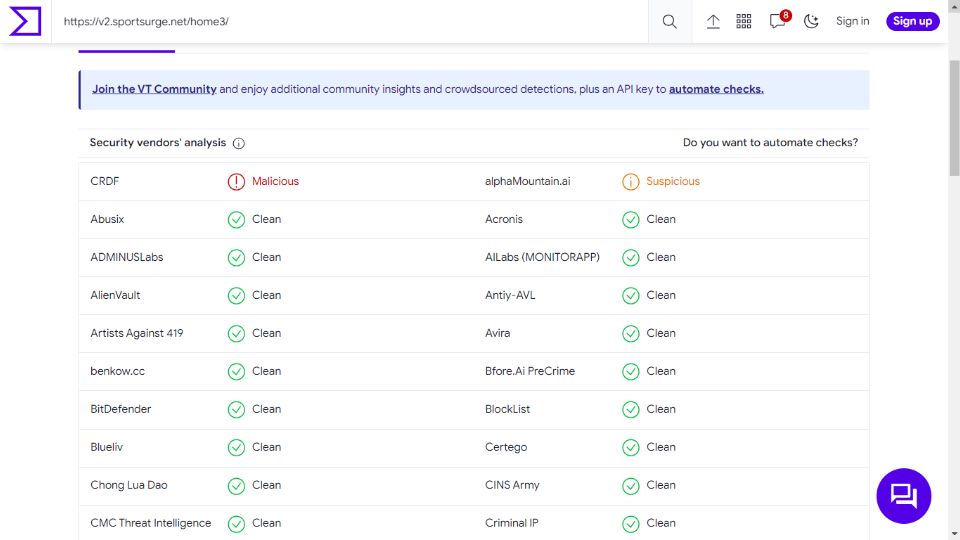Click the CINS Army clean checkmark icon
This screenshot has height=540, width=960.
tap(631, 486)
